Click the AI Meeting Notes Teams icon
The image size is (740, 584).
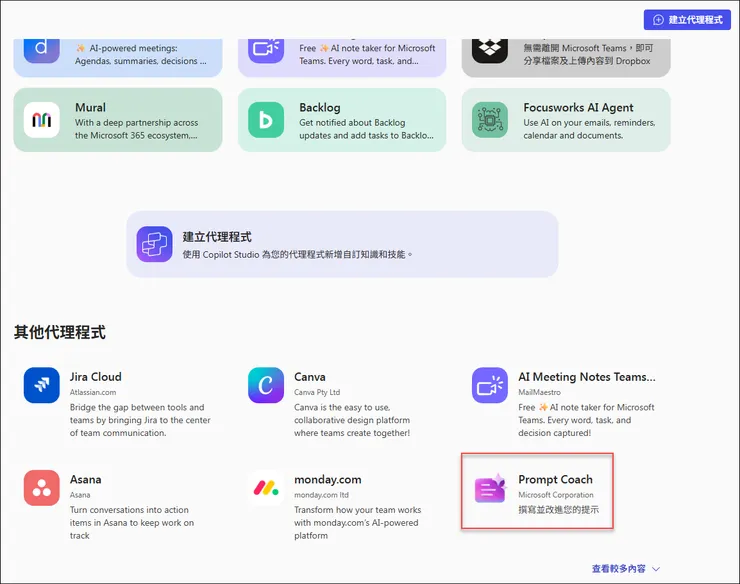pos(490,385)
